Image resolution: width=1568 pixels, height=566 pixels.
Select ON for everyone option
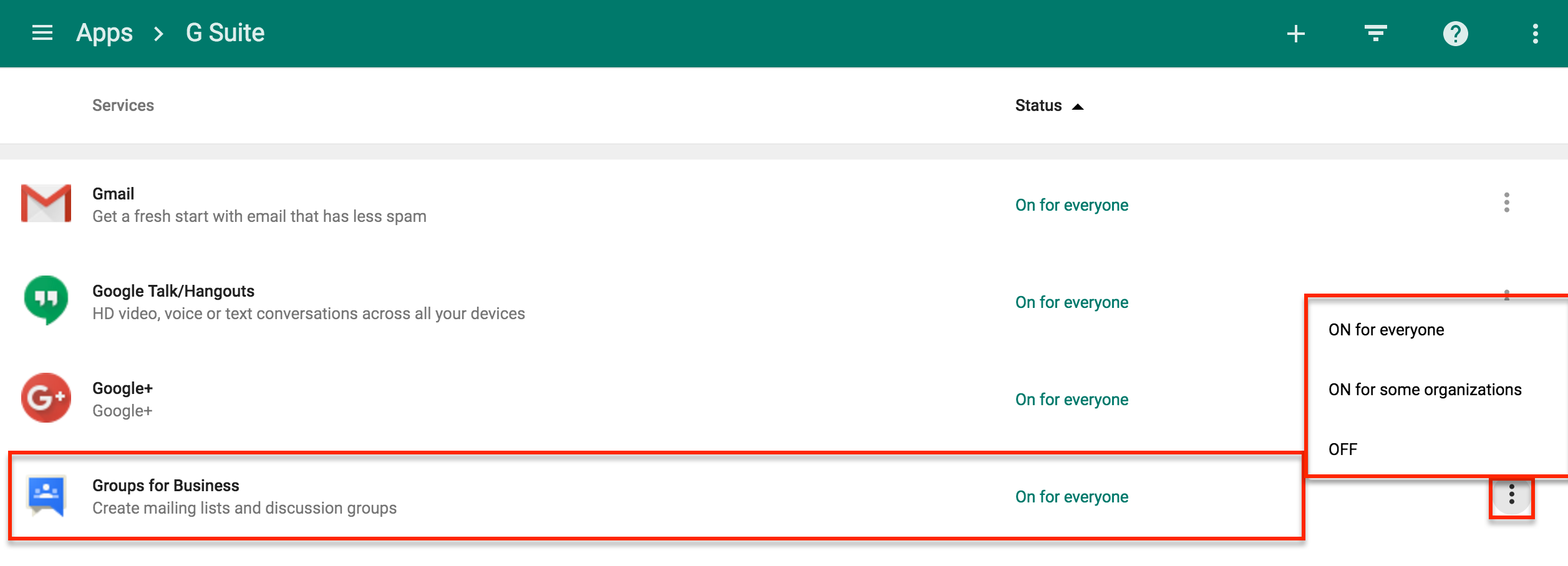click(1386, 330)
